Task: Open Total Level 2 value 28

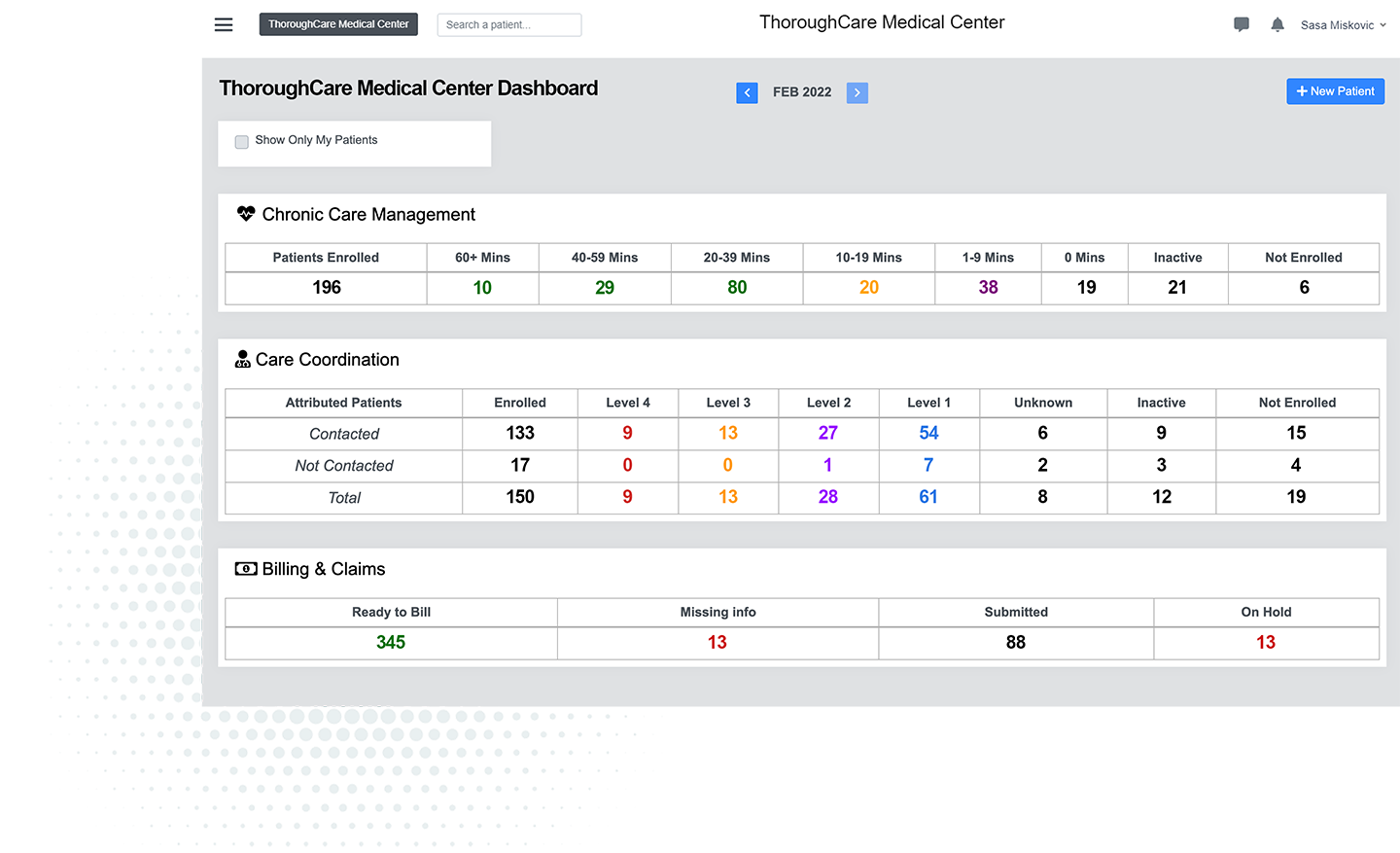Action: tap(827, 497)
